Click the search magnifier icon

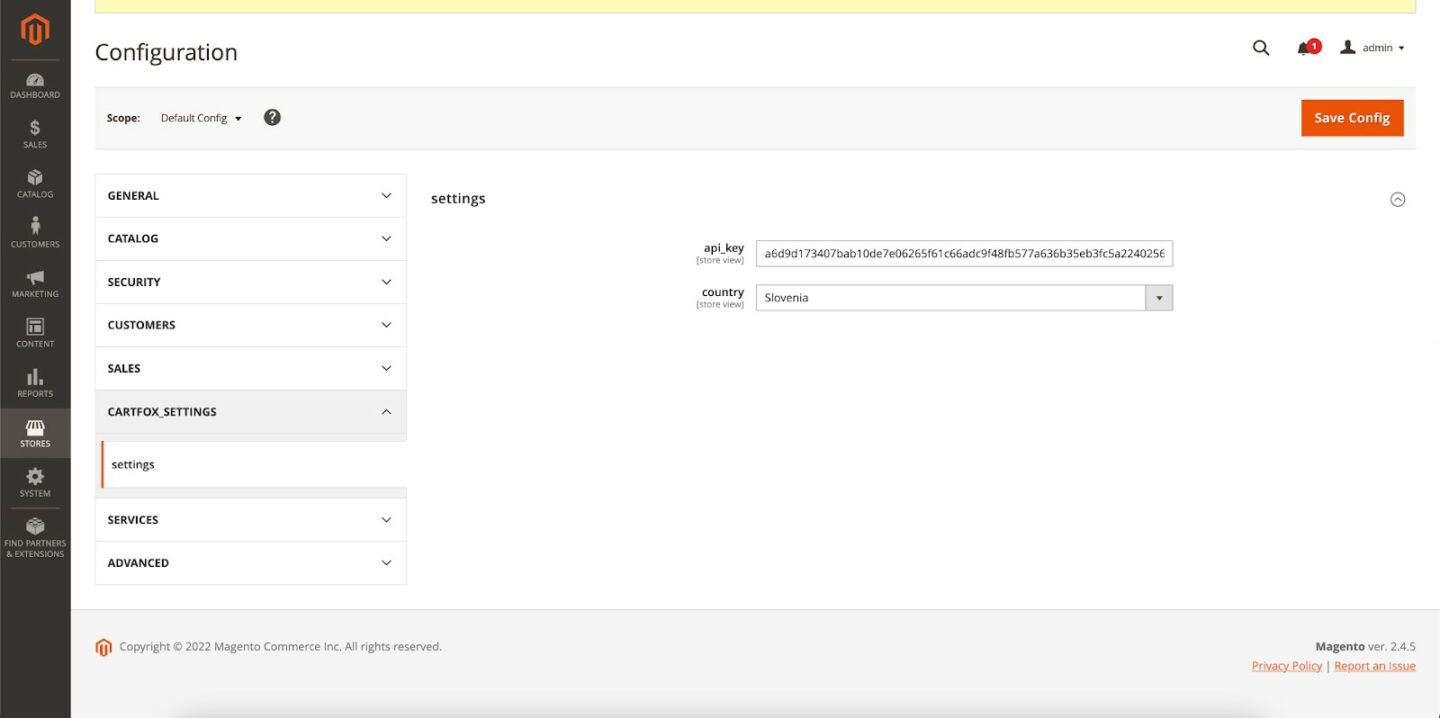(x=1261, y=48)
